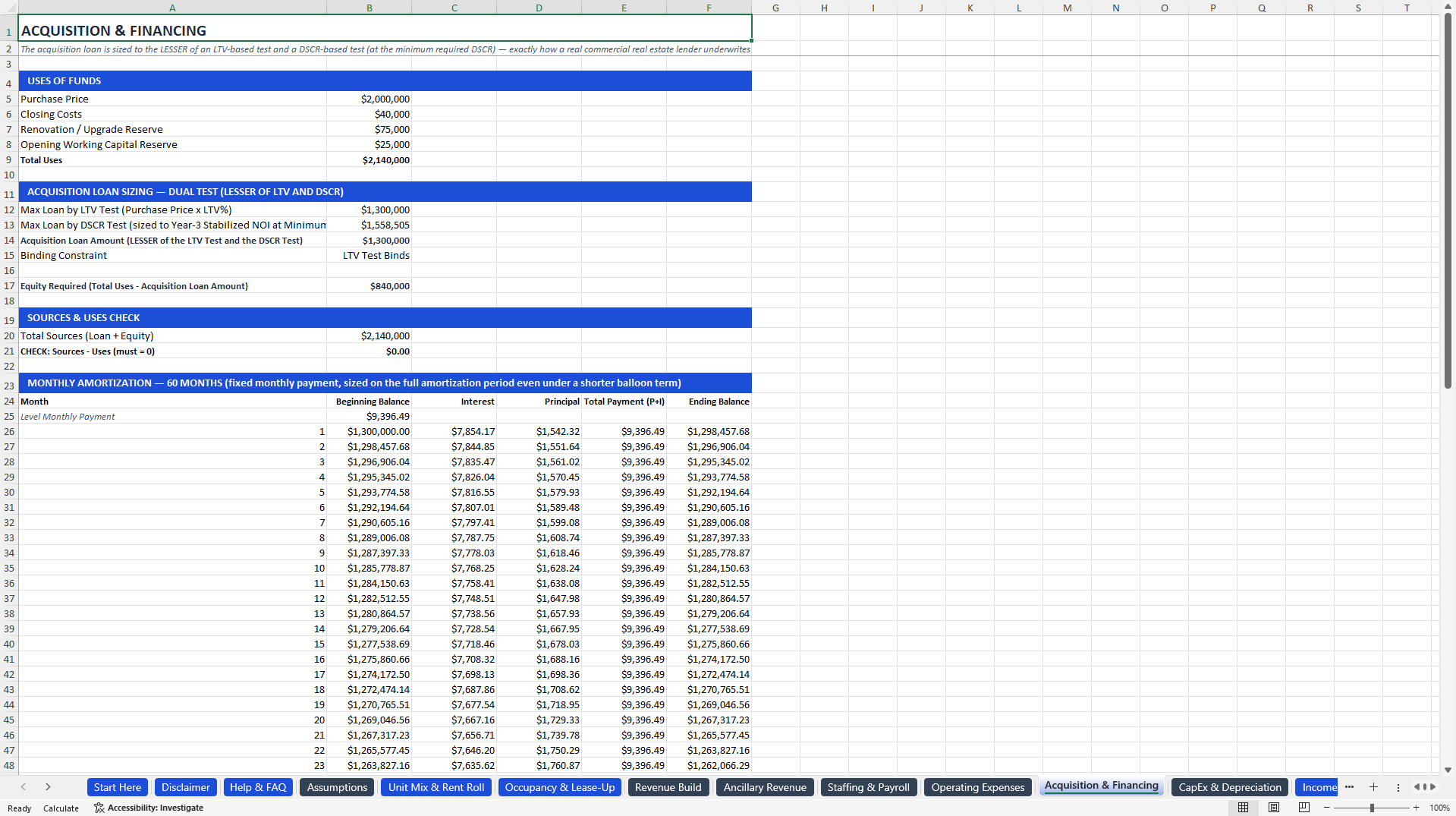Switch to Page Layout view icon

tap(1274, 808)
